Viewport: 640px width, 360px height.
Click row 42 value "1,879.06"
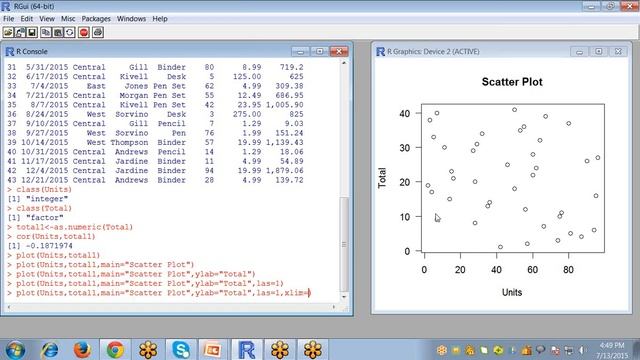pyautogui.click(x=284, y=171)
